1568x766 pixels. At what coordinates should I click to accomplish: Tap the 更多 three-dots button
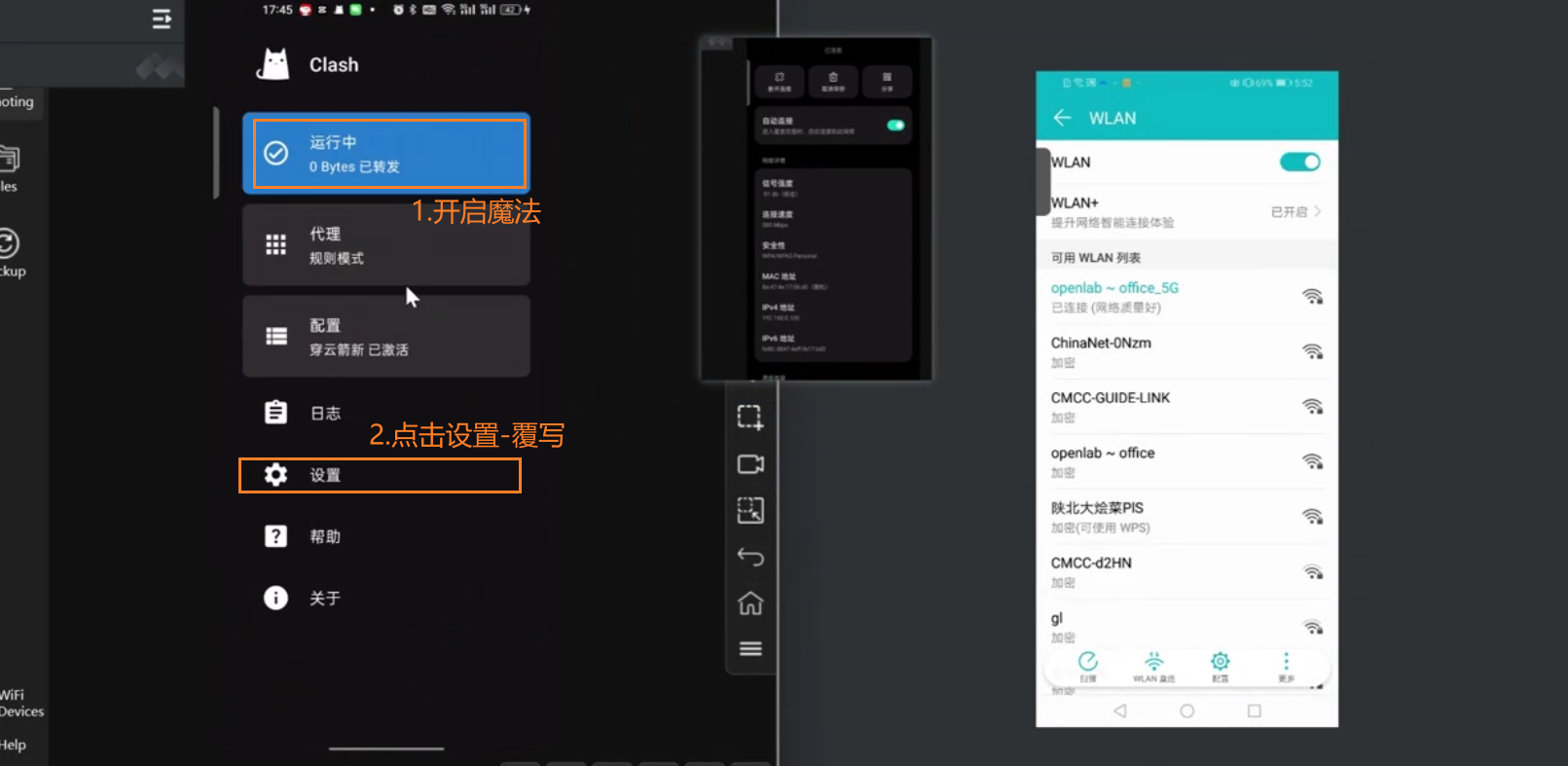pos(1286,667)
